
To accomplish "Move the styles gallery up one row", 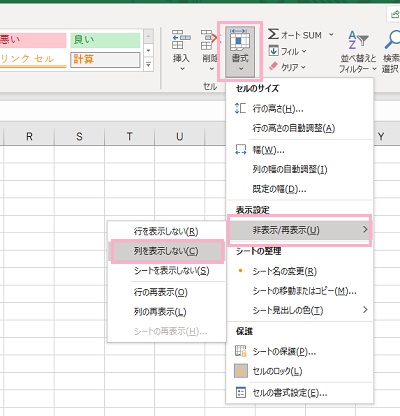I will [149, 36].
